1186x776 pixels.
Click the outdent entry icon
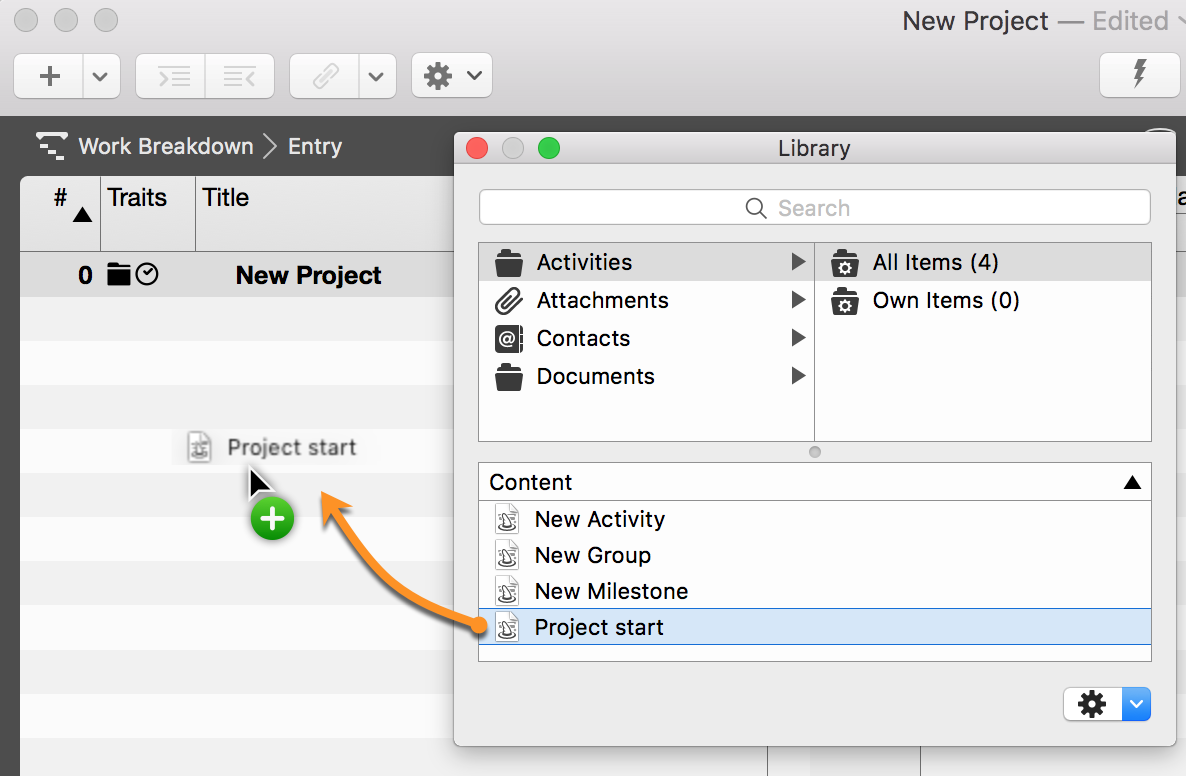(x=240, y=75)
